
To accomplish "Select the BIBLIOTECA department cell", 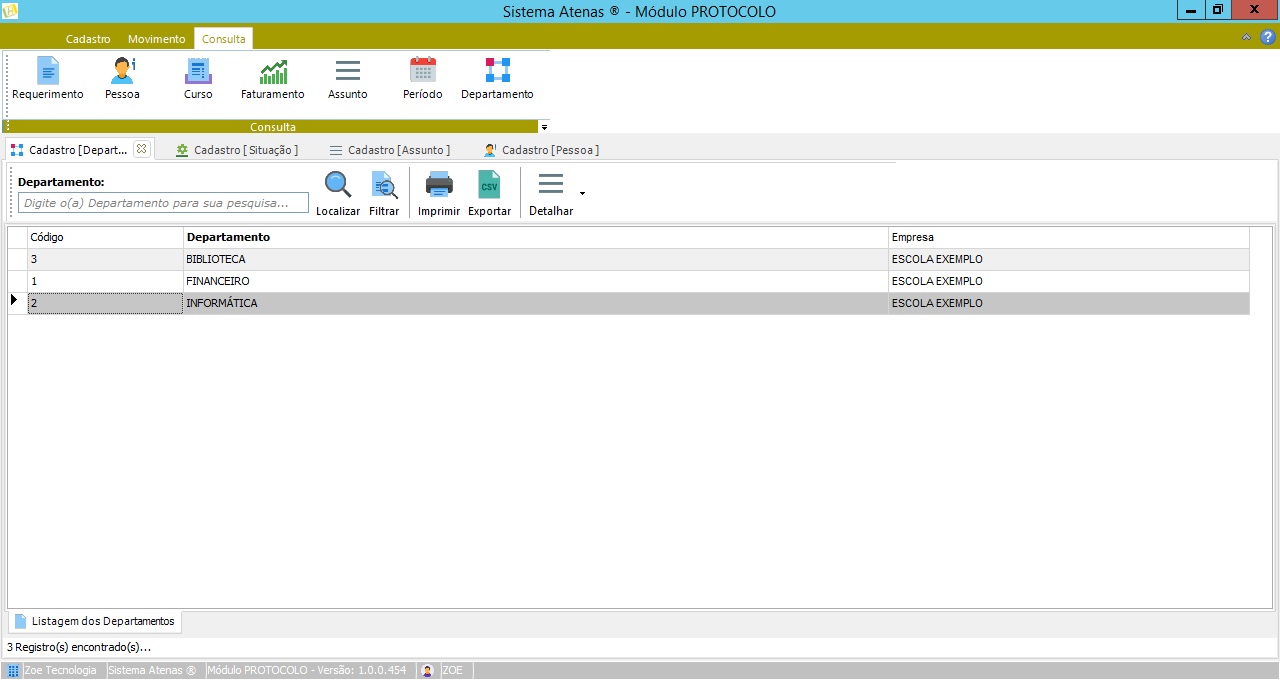I will tap(536, 259).
